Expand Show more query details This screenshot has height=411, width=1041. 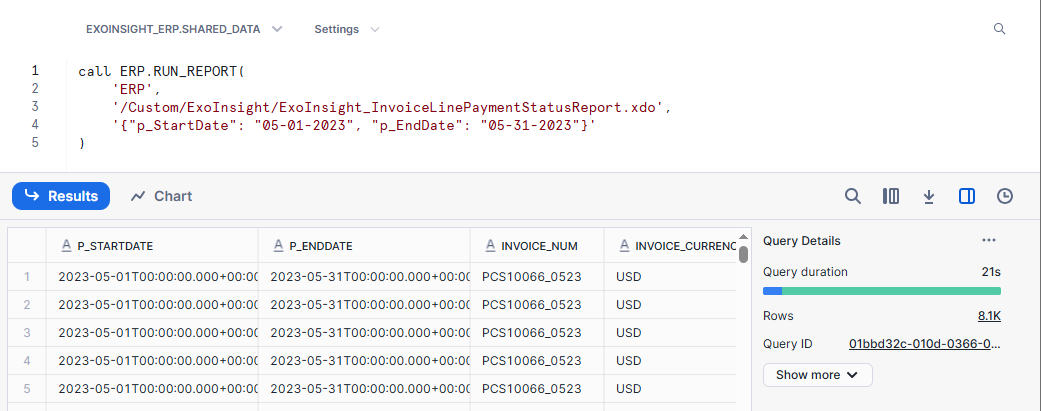tap(817, 375)
